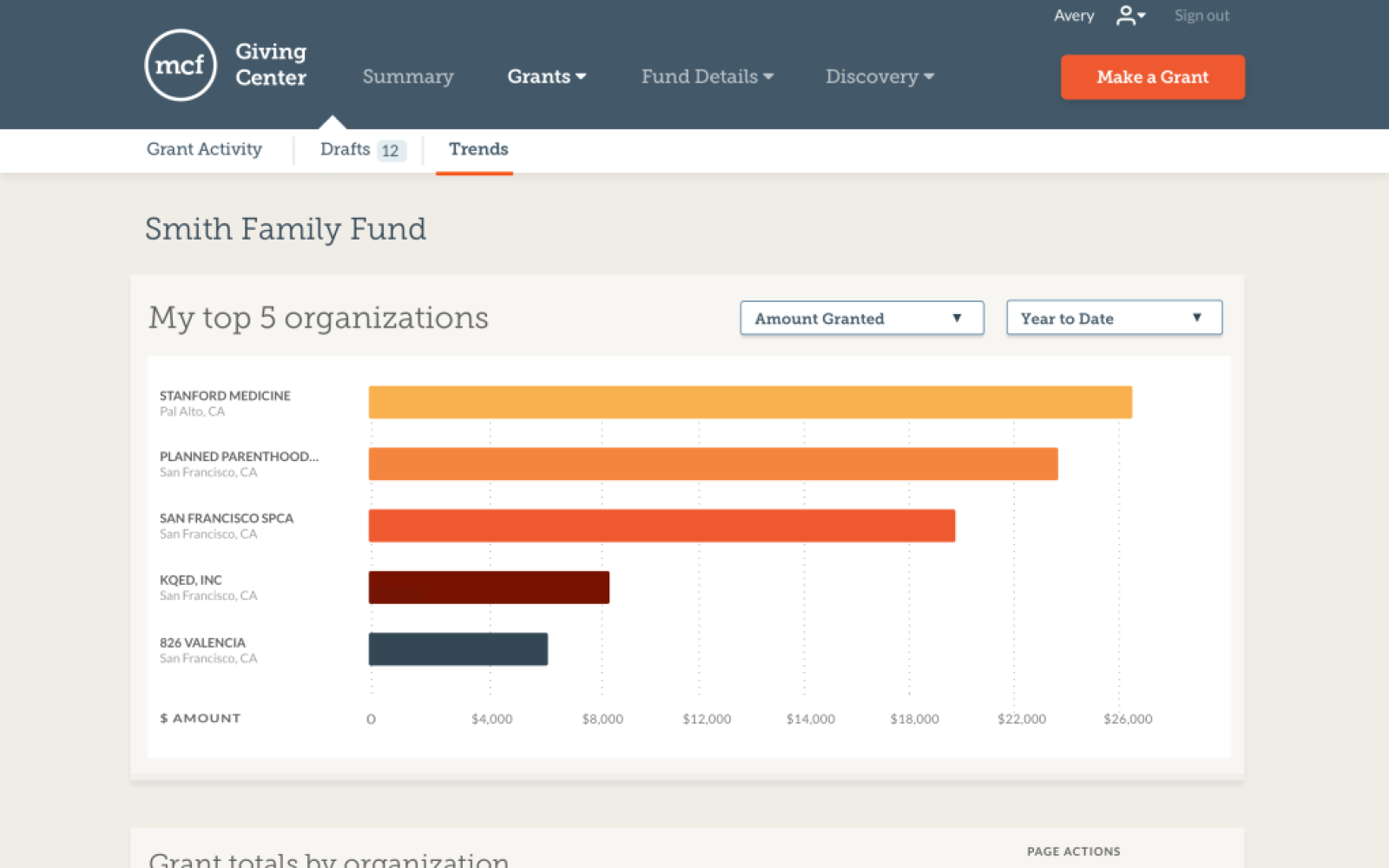
Task: Click the San Francisco SPCA bar
Action: 662,526
